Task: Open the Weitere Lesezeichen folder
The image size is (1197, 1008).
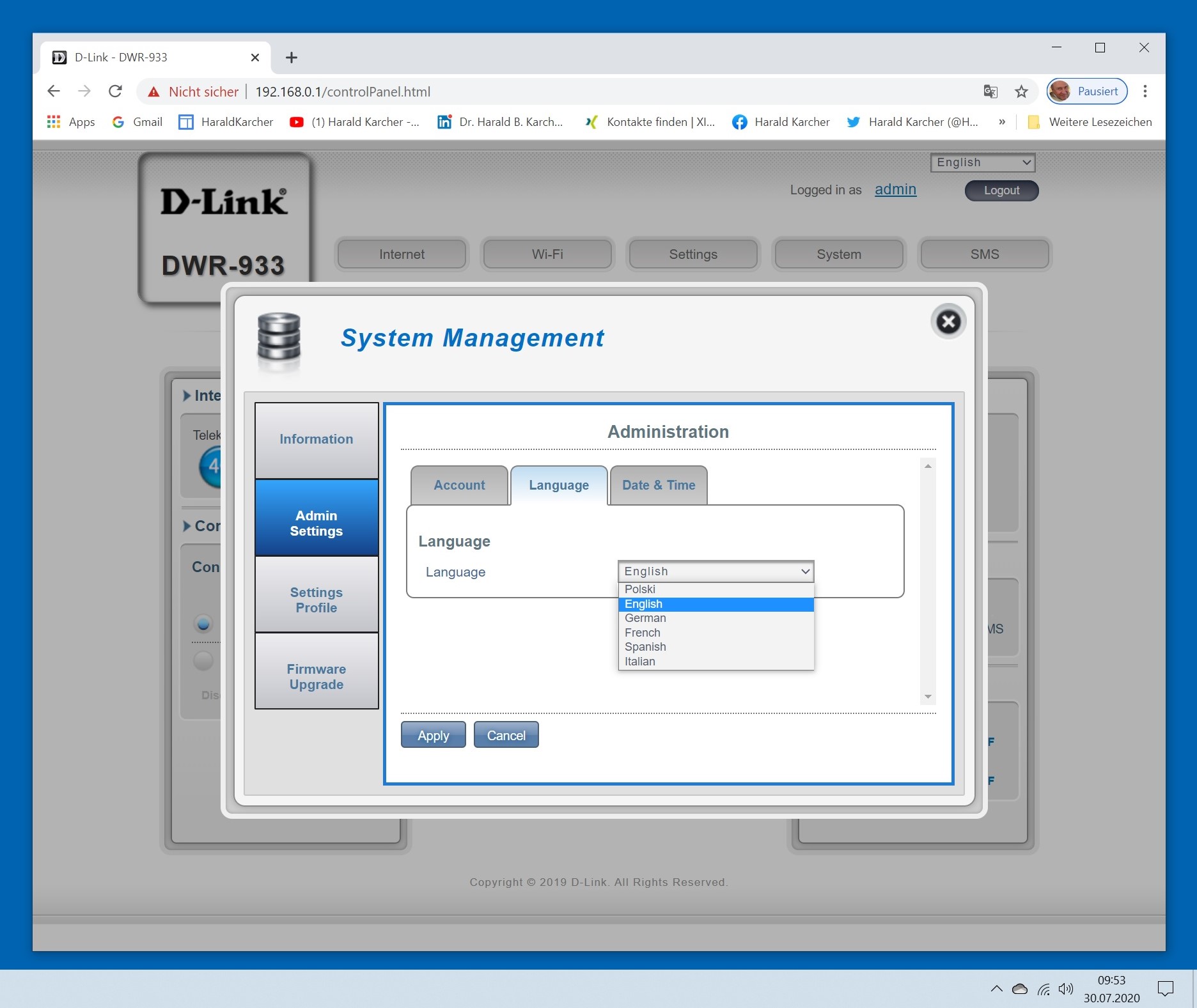Action: pyautogui.click(x=1090, y=122)
